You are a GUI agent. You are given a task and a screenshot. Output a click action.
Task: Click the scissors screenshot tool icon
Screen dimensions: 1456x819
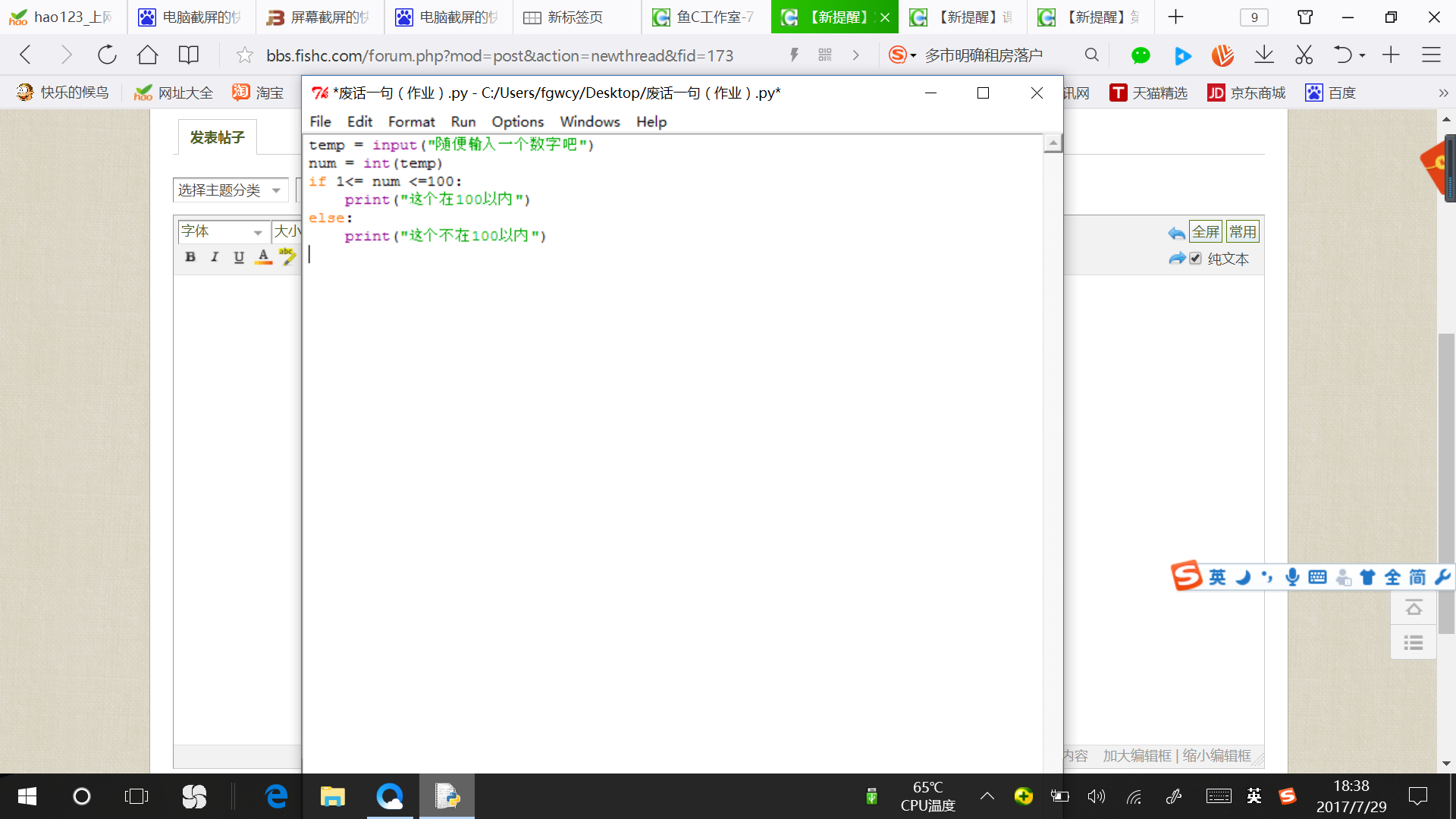click(x=1304, y=55)
